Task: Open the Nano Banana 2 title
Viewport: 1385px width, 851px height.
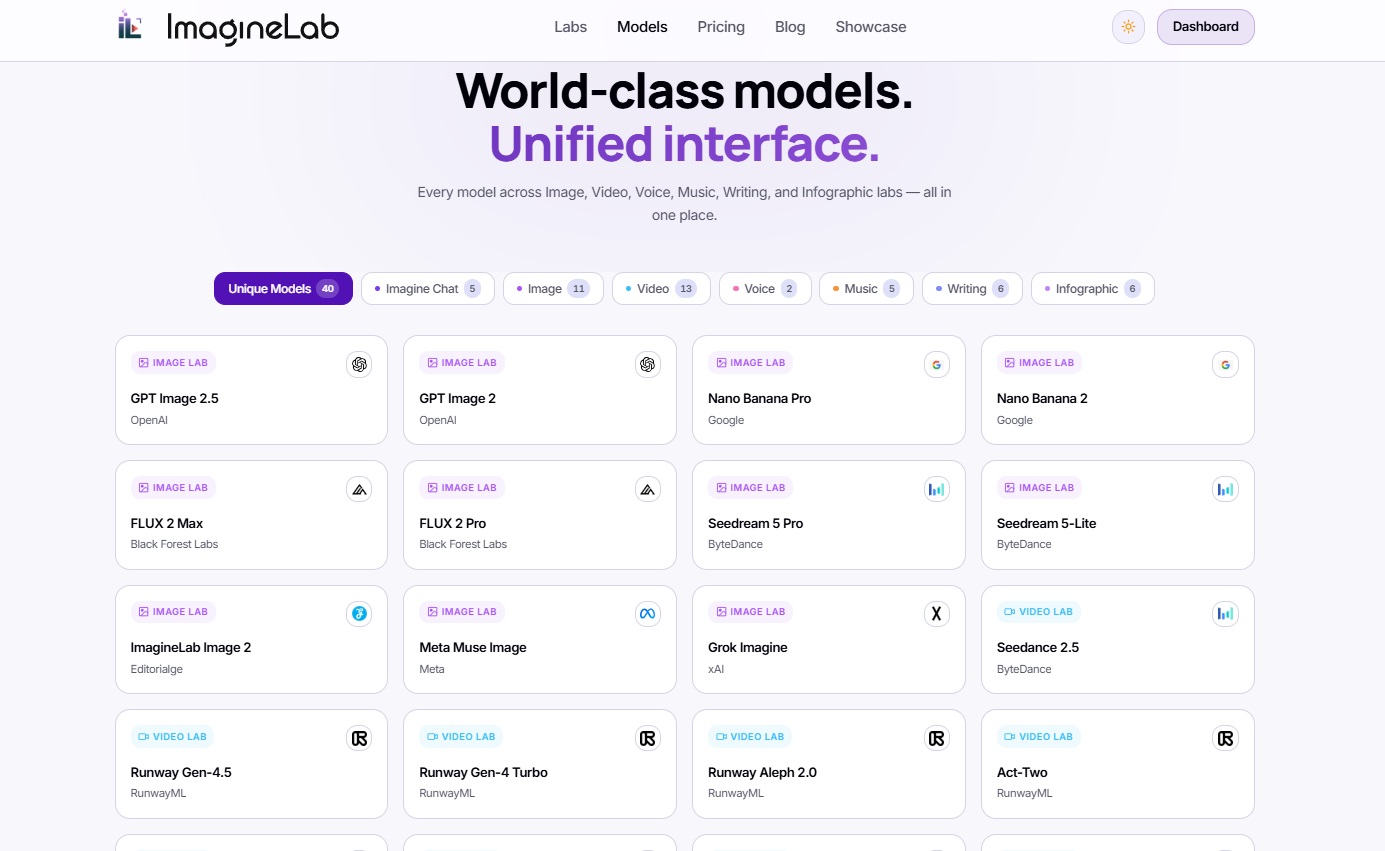Action: pyautogui.click(x=1042, y=398)
